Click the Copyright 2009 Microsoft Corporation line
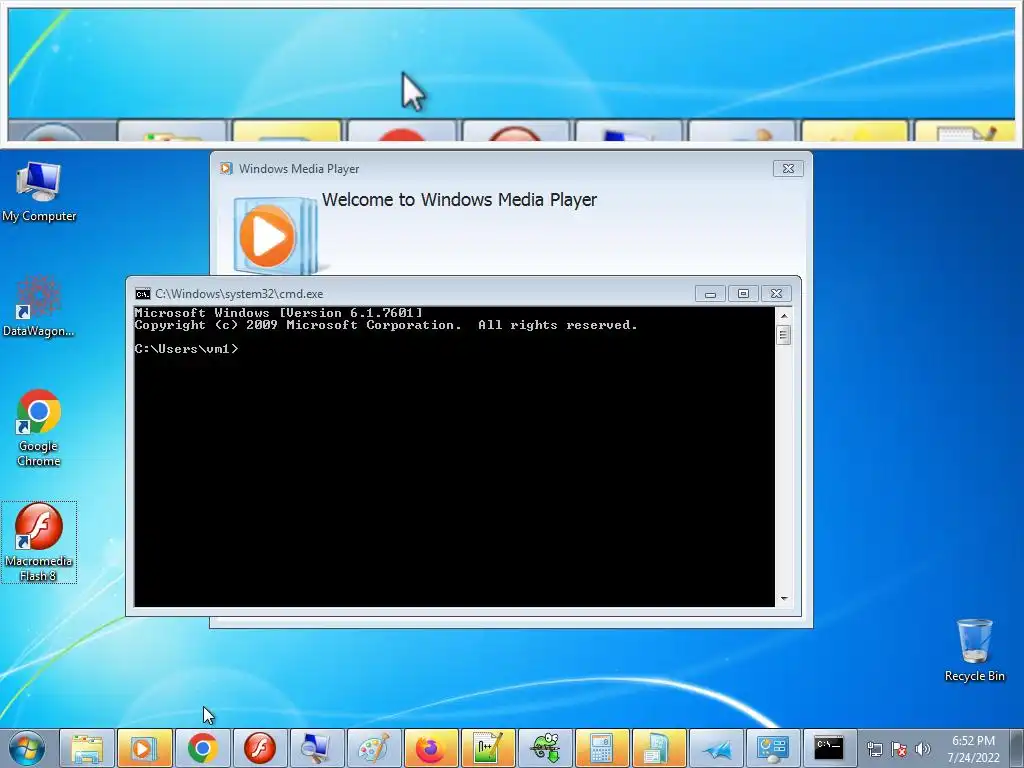This screenshot has height=768, width=1024. coord(386,325)
